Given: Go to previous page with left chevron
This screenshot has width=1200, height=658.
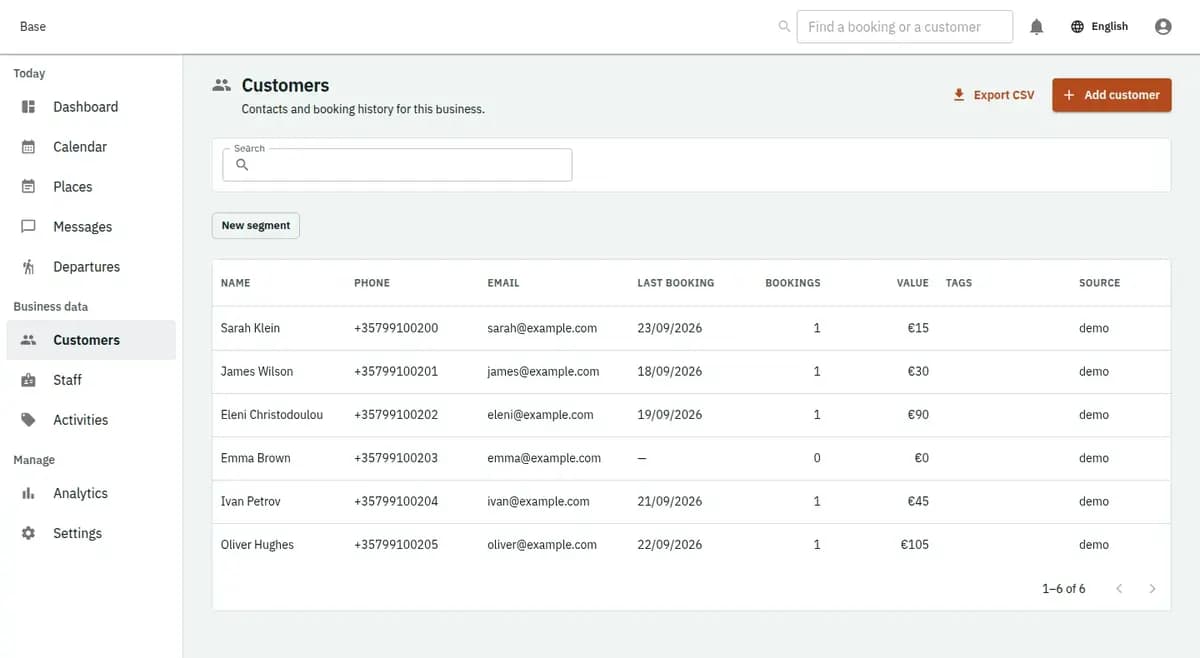Looking at the screenshot, I should (1119, 589).
